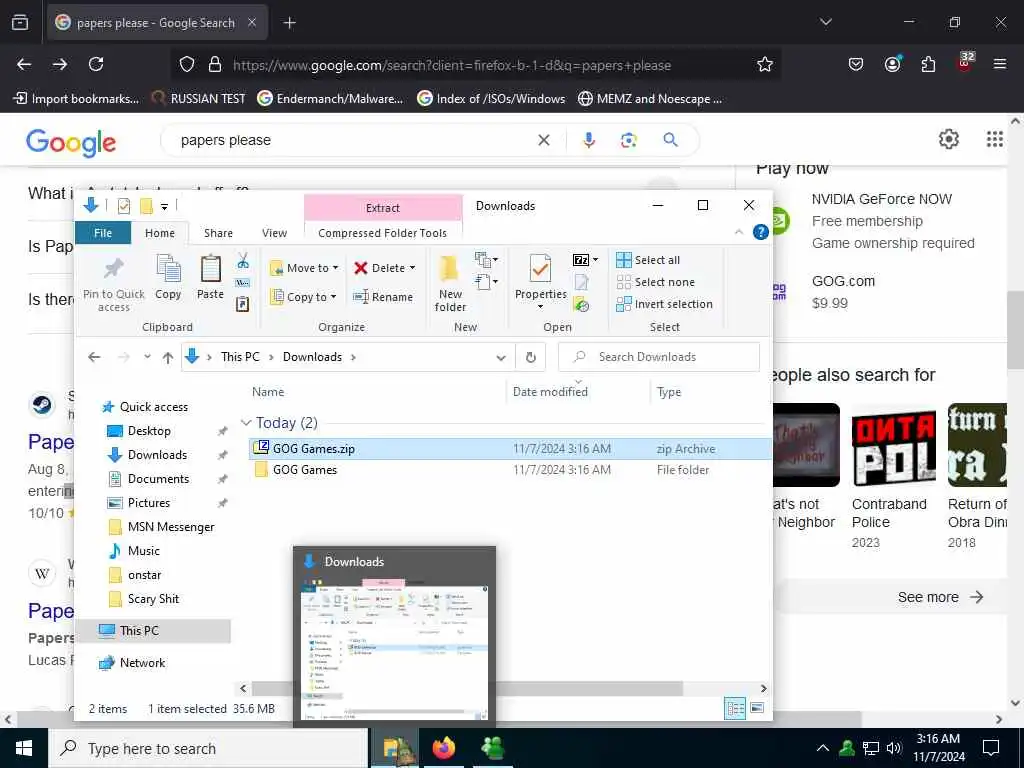
Task: Open Delete dropdown arrow
Action: tap(412, 268)
